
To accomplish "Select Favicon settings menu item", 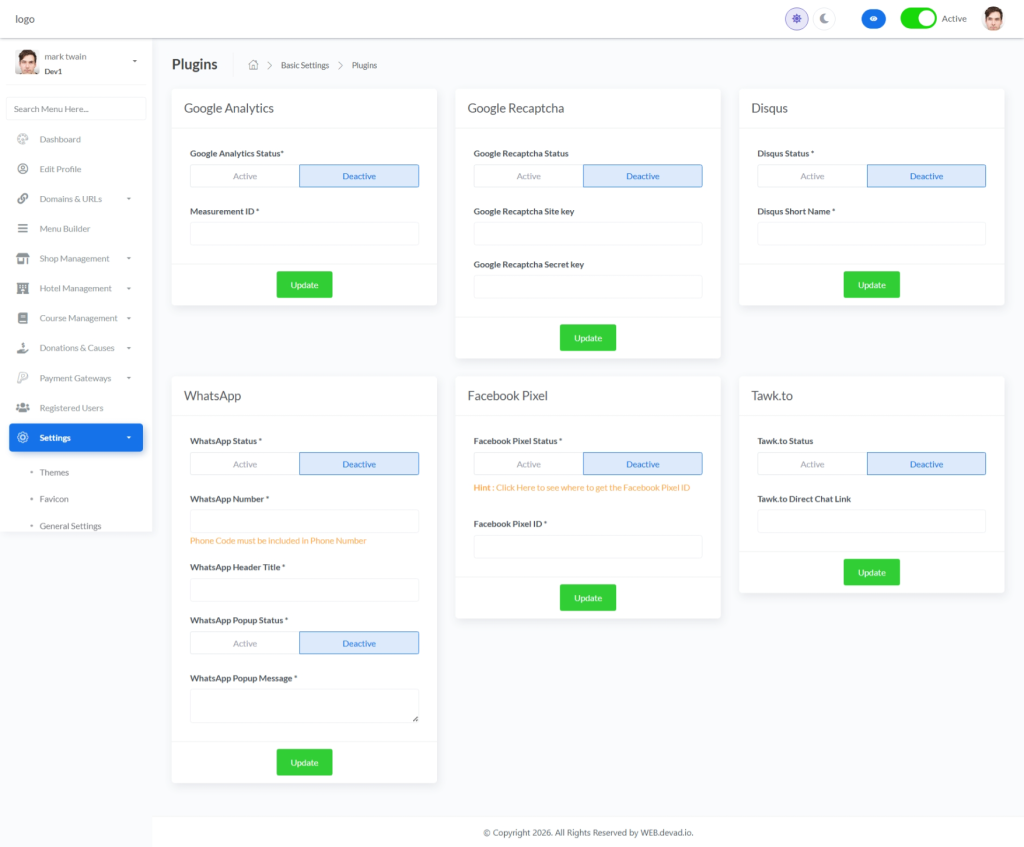I will click(x=54, y=498).
